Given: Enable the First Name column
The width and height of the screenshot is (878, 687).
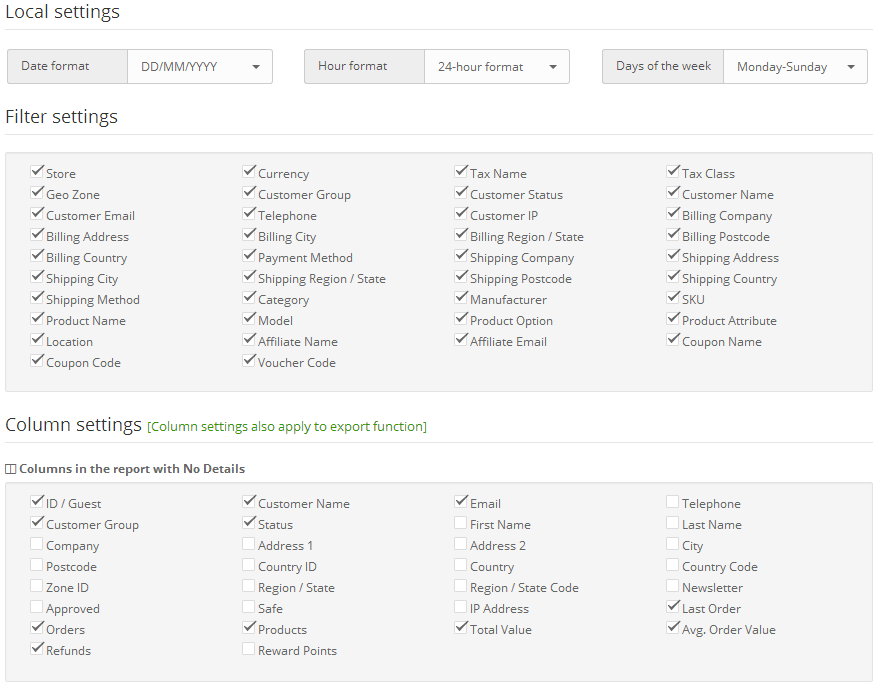Looking at the screenshot, I should click(461, 522).
